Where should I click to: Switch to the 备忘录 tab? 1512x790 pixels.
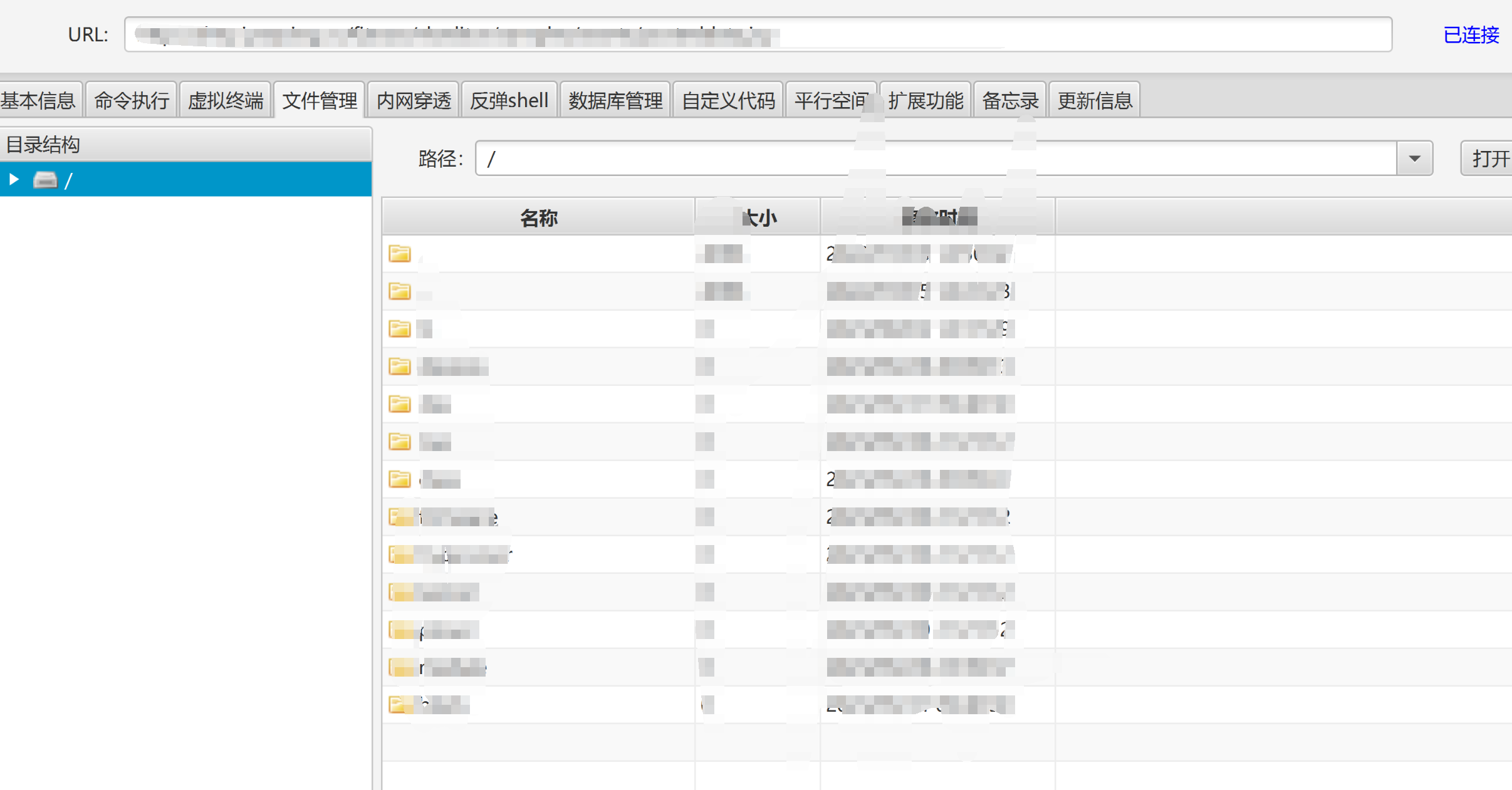[1010, 100]
